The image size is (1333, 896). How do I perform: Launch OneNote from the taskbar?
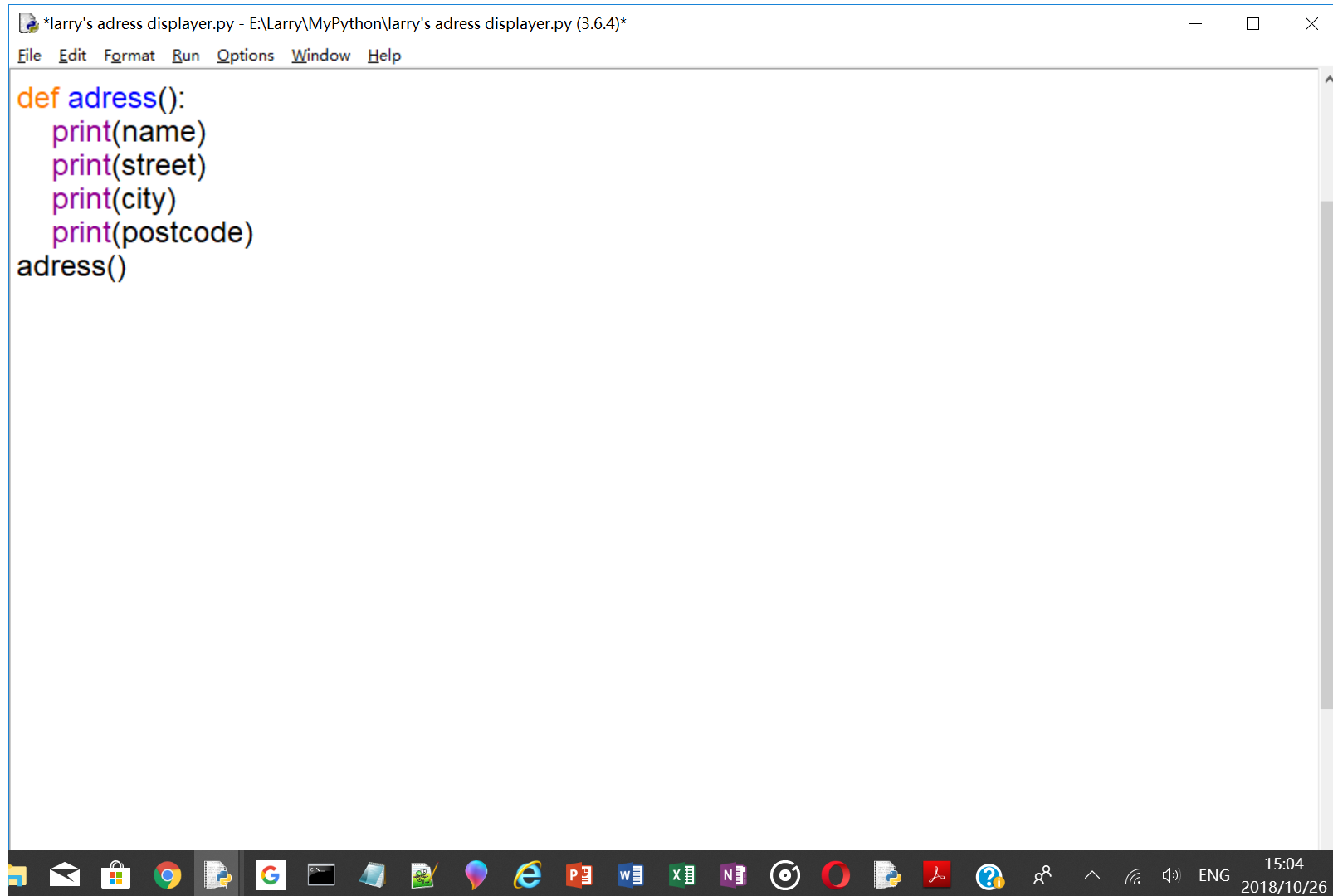coord(733,874)
